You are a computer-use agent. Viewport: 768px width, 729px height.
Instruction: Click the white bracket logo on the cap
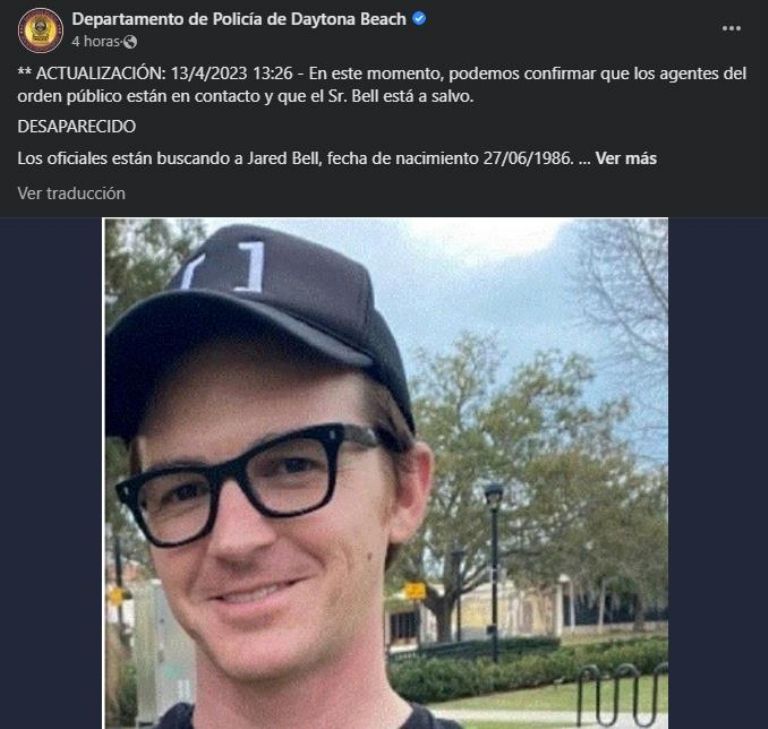[226, 266]
